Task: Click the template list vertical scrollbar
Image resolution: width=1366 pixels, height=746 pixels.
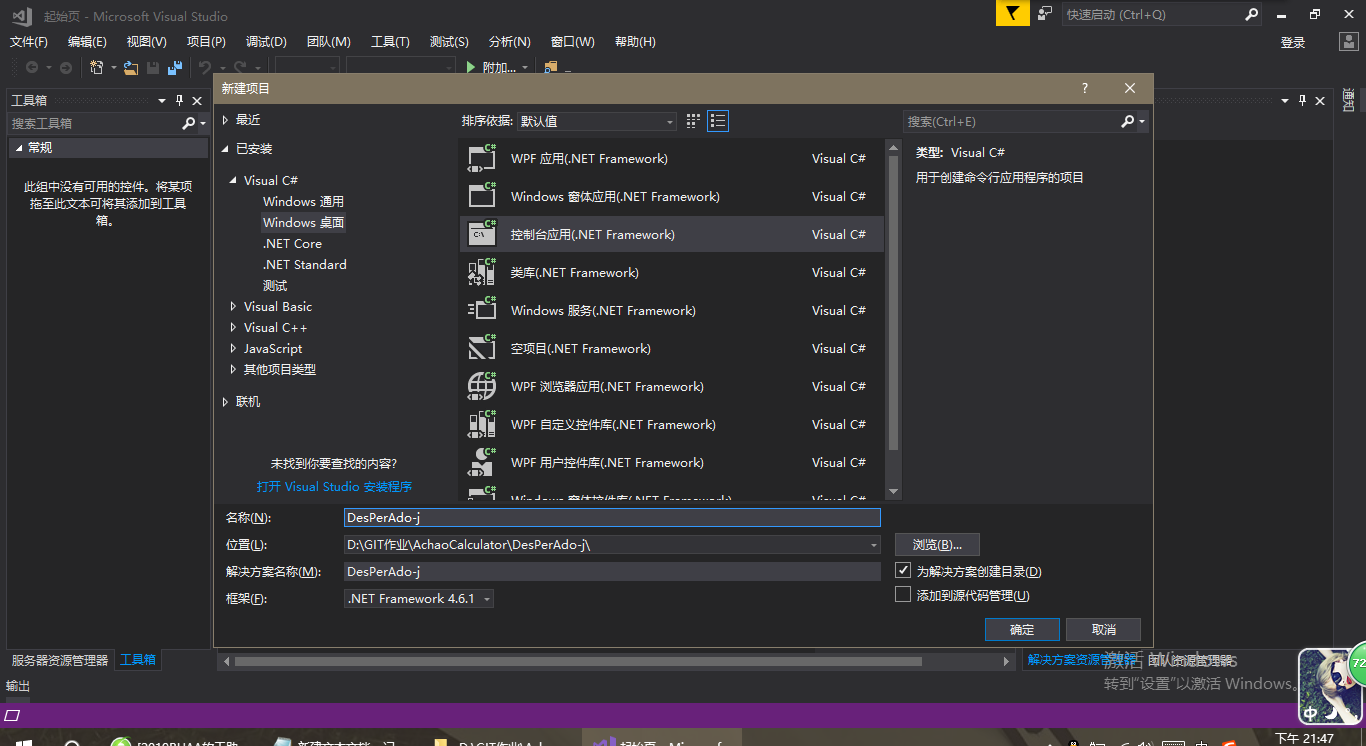Action: (x=894, y=305)
